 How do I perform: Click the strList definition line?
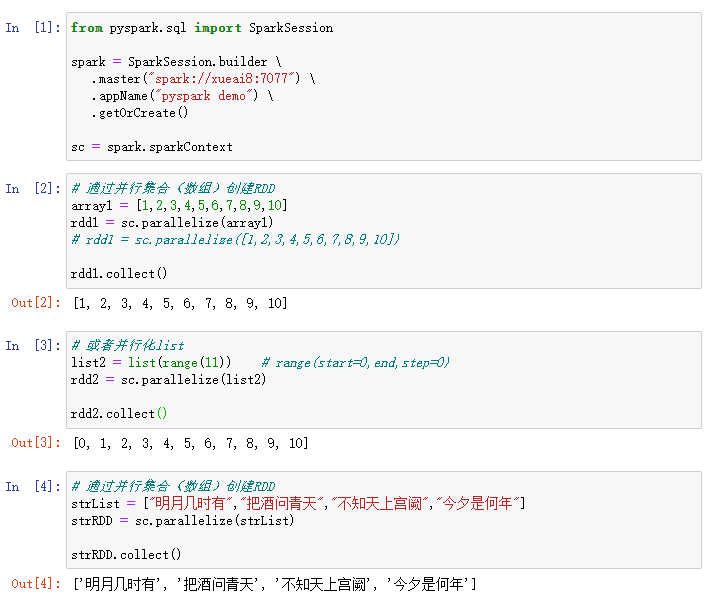point(298,503)
